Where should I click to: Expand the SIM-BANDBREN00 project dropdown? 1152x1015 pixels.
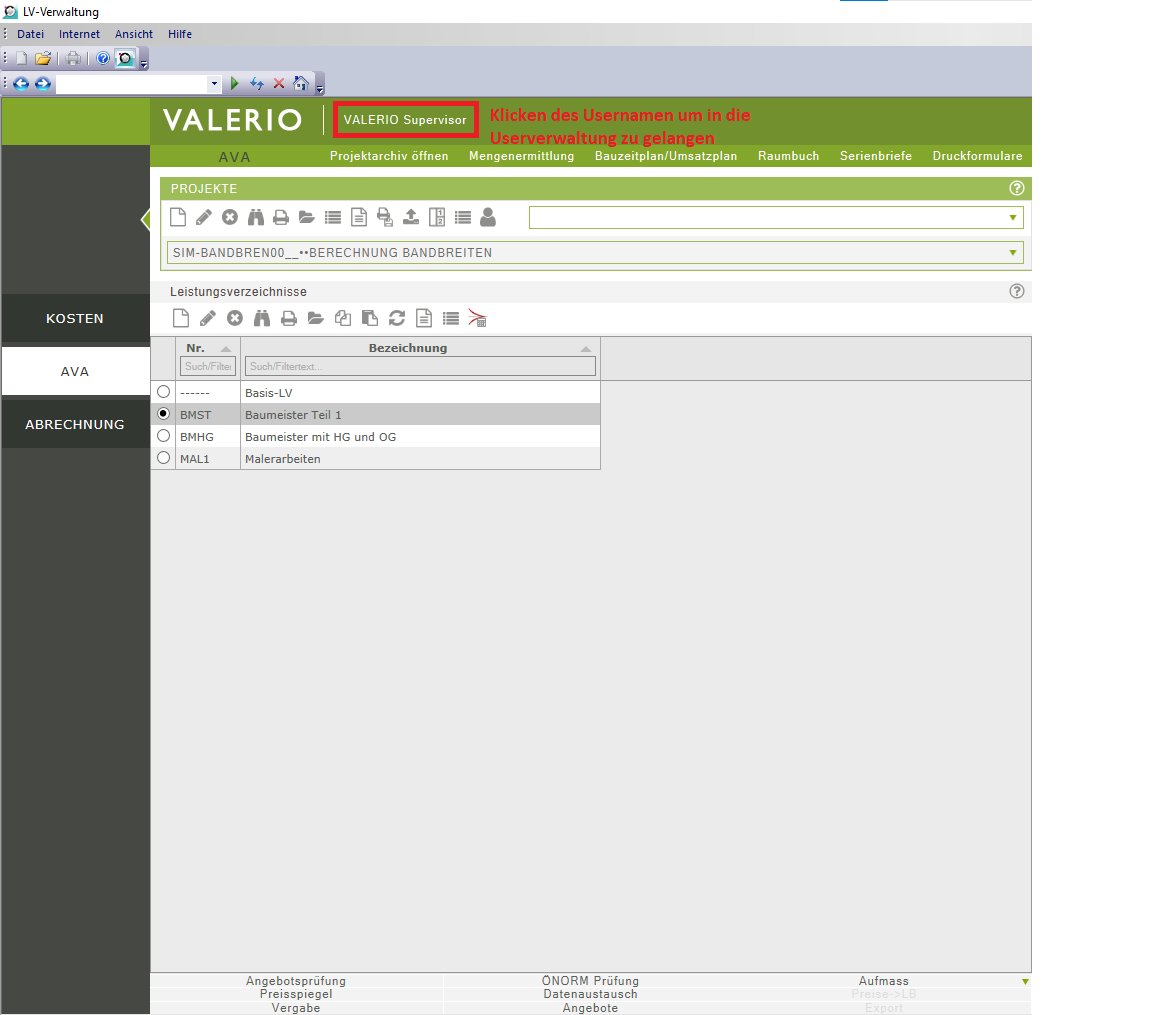pyautogui.click(x=1012, y=253)
